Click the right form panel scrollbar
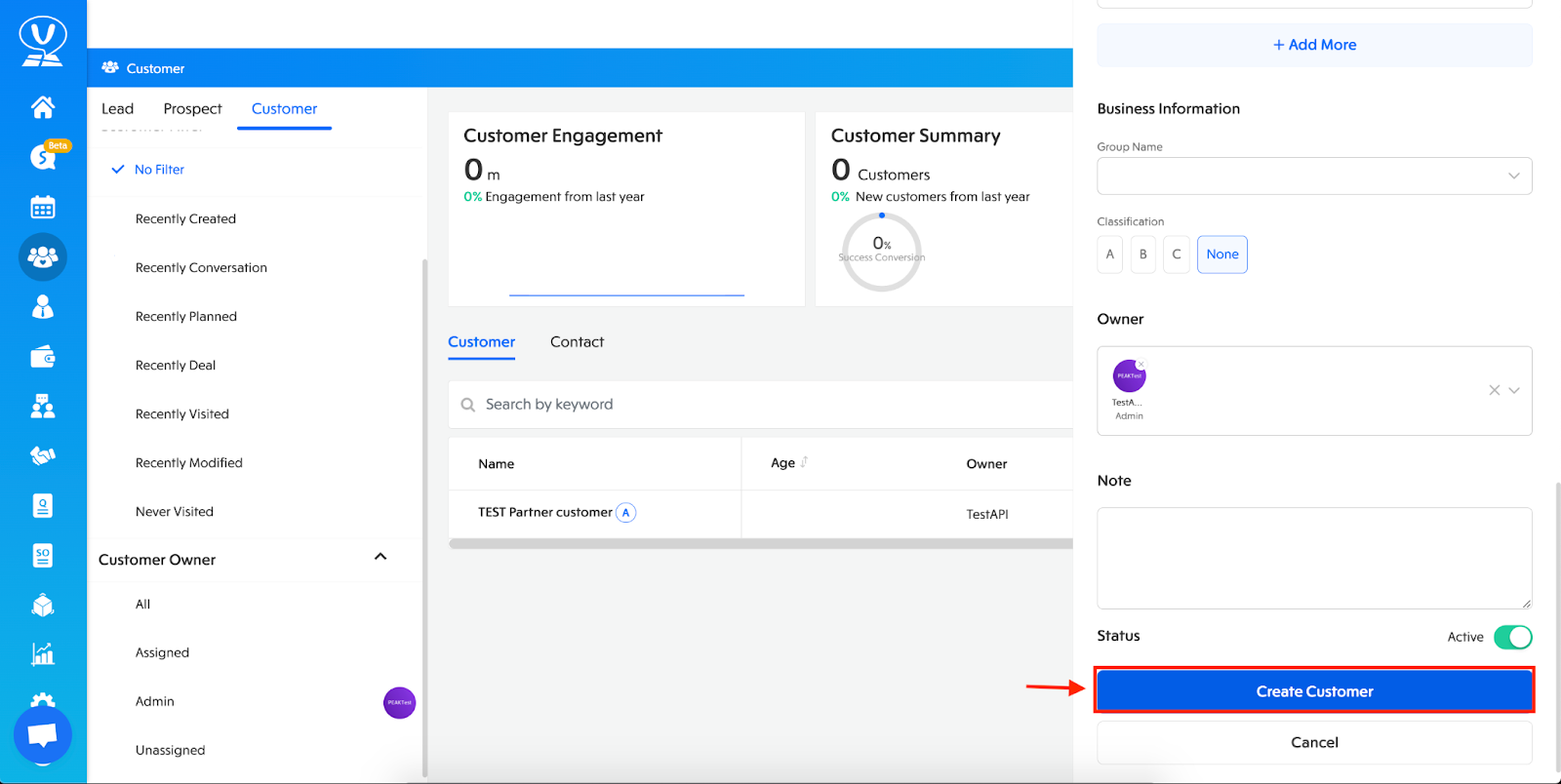1561x784 pixels. point(1557,628)
